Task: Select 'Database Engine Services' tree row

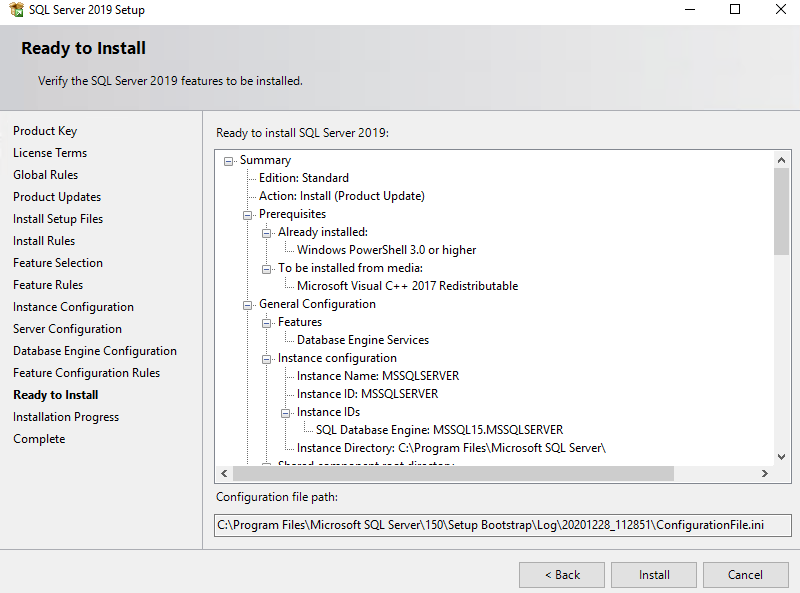Action: pos(363,340)
